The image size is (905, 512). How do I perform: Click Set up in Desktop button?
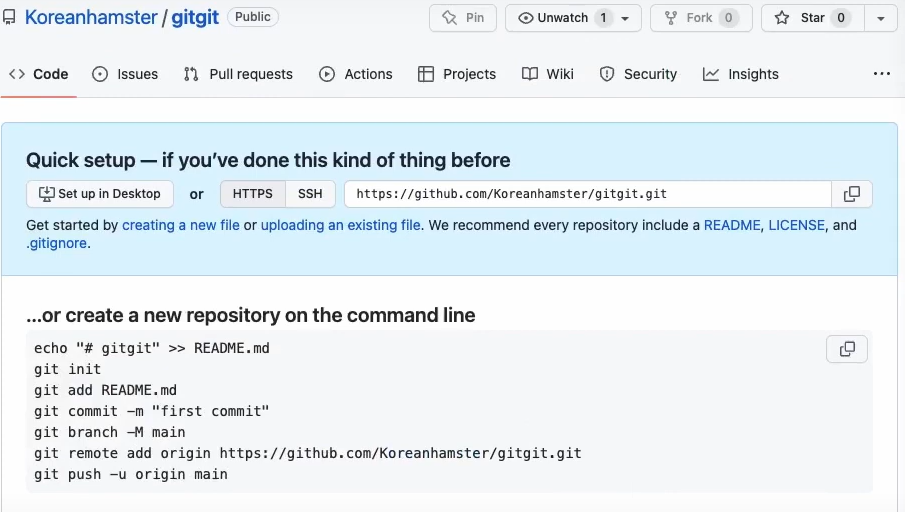(100, 194)
